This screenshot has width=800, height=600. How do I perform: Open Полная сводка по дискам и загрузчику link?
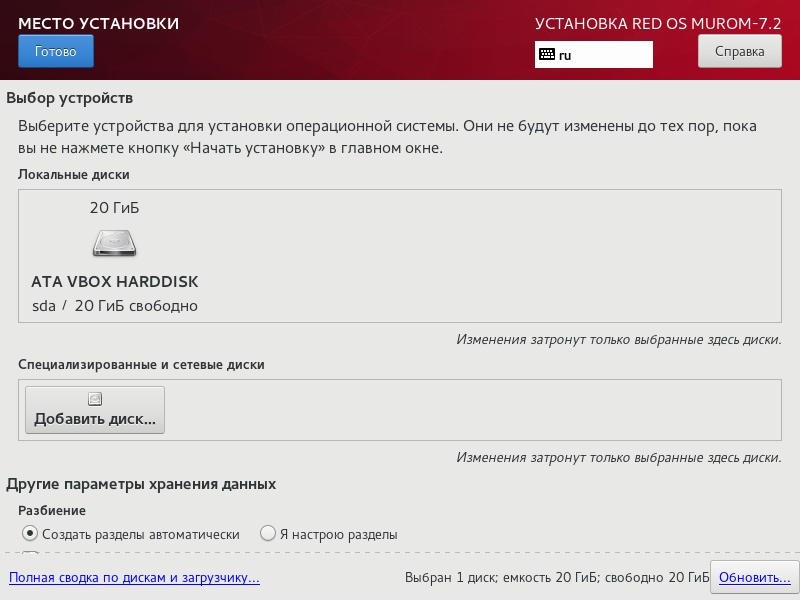134,578
